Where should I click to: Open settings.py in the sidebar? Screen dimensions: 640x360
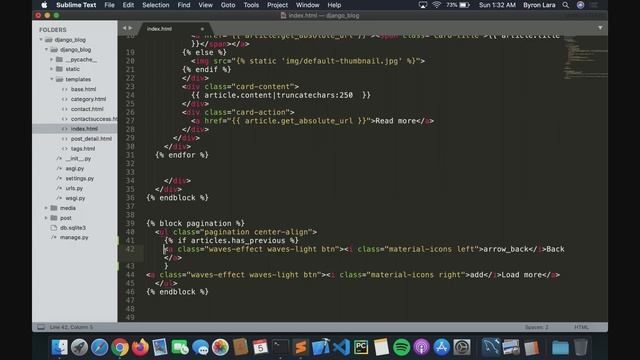click(x=80, y=178)
